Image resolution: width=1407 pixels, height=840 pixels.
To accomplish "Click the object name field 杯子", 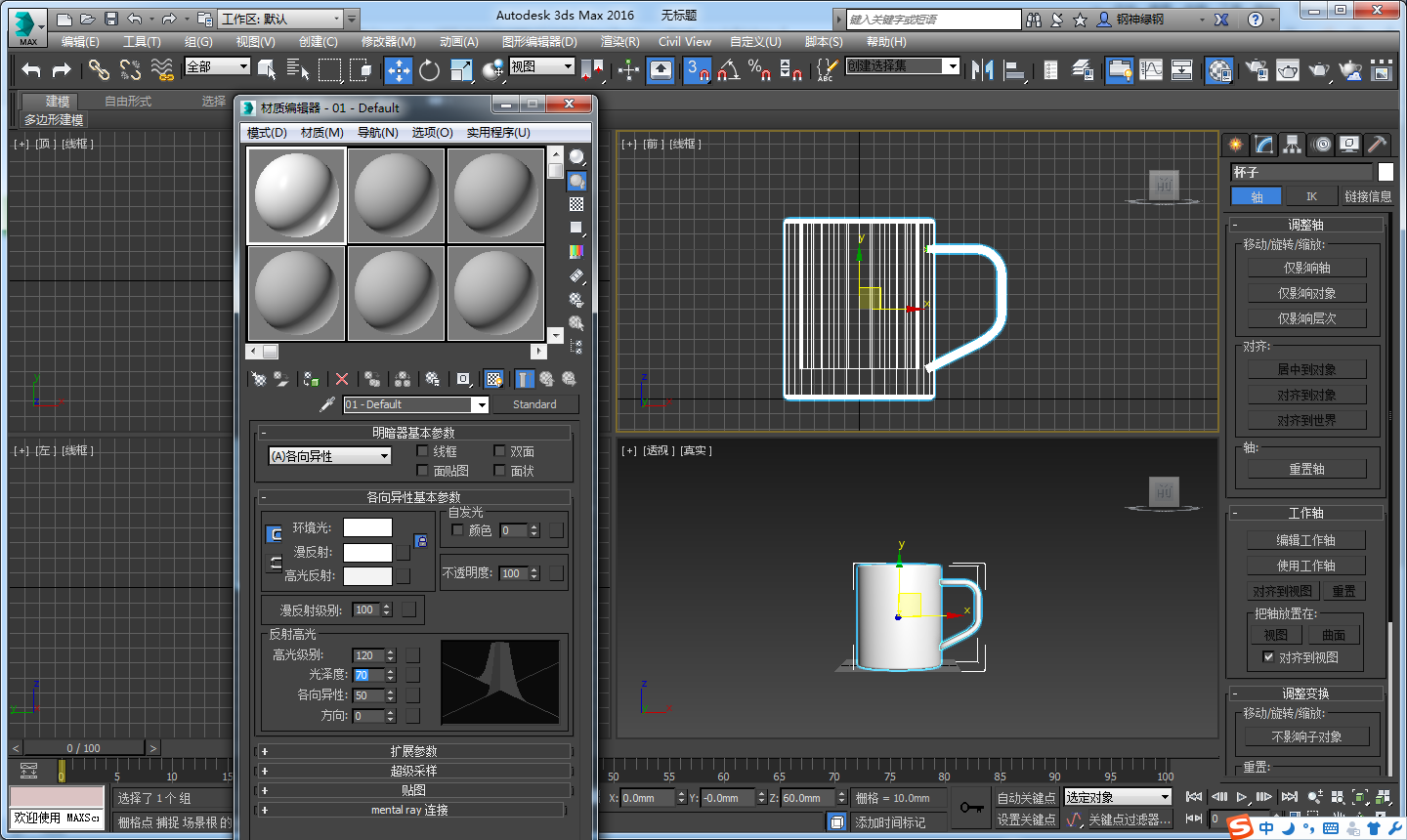I will [1300, 172].
